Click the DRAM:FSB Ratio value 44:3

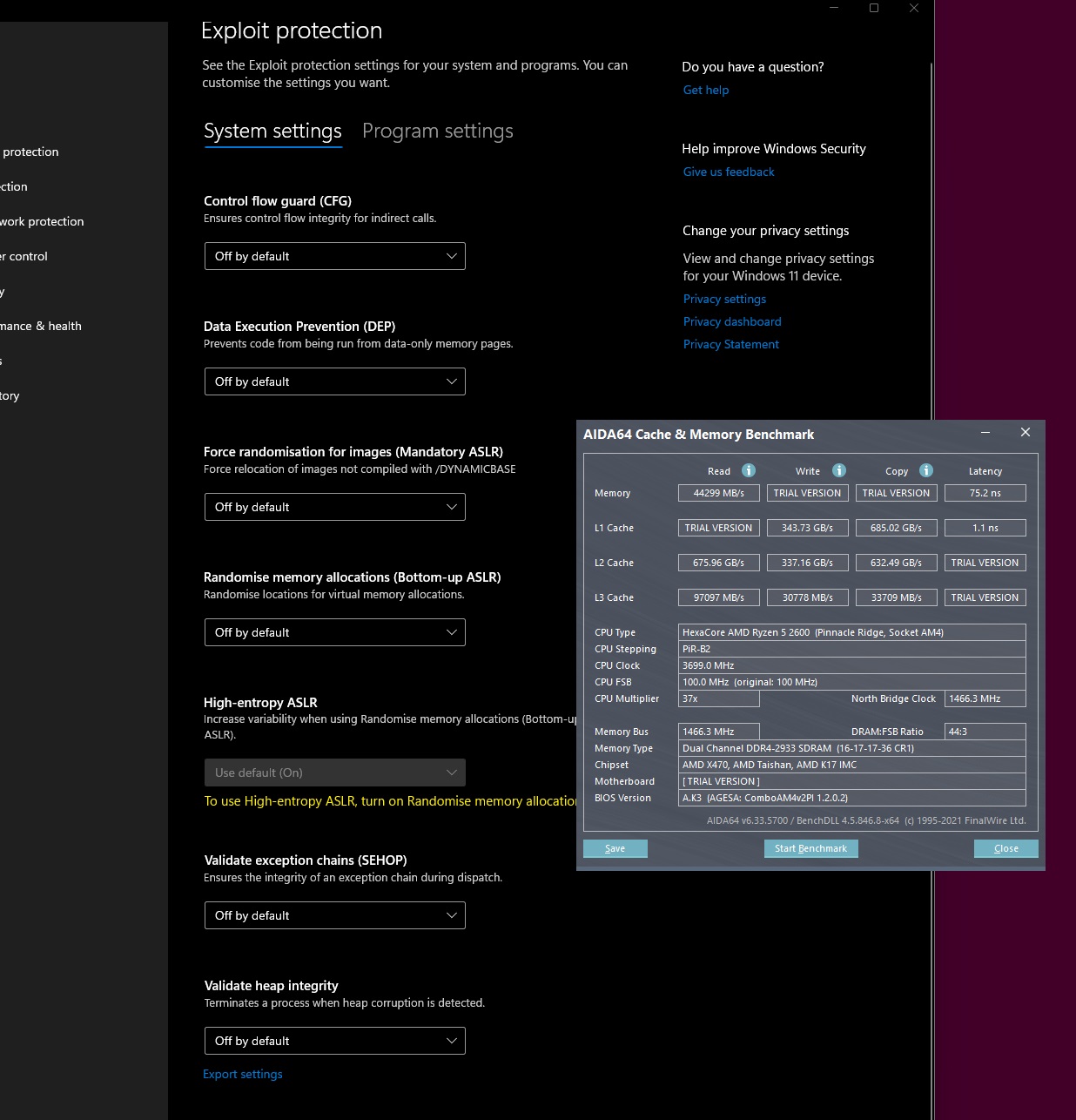tap(985, 732)
